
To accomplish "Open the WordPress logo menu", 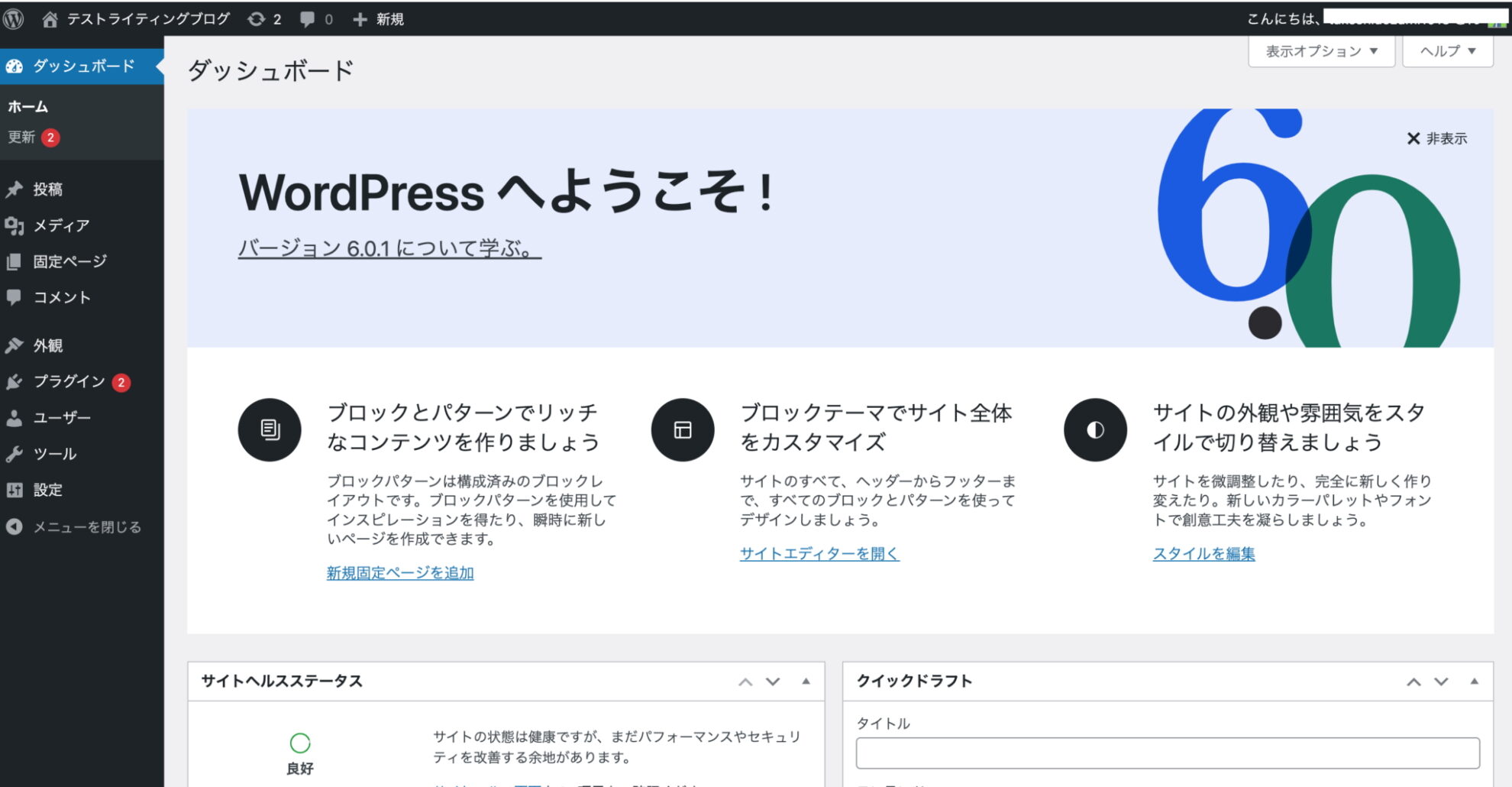I will 13,19.
